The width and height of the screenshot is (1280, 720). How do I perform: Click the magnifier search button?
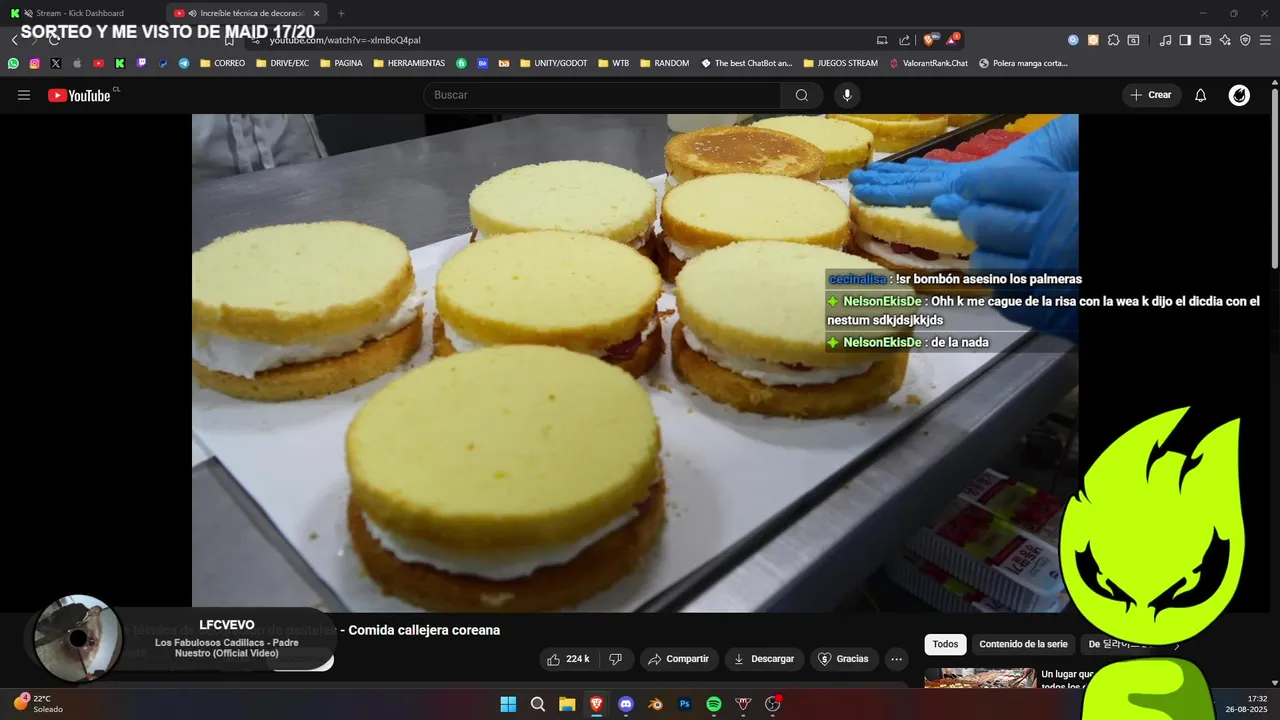click(802, 95)
